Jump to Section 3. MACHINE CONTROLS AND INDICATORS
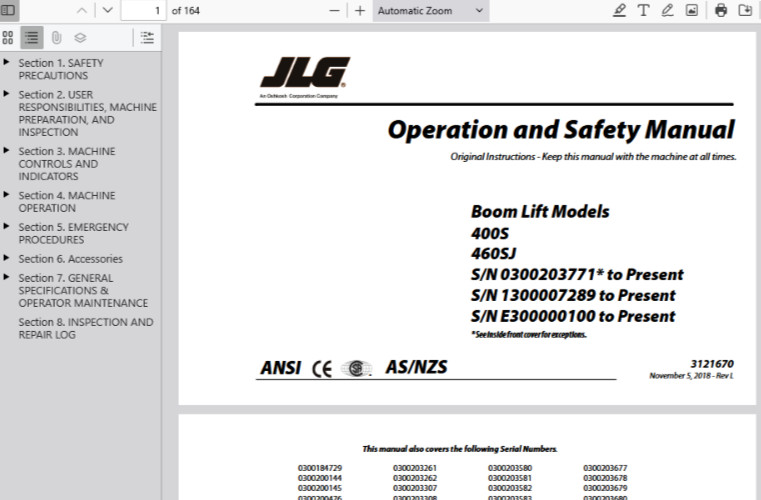This screenshot has height=500, width=761. 66,164
